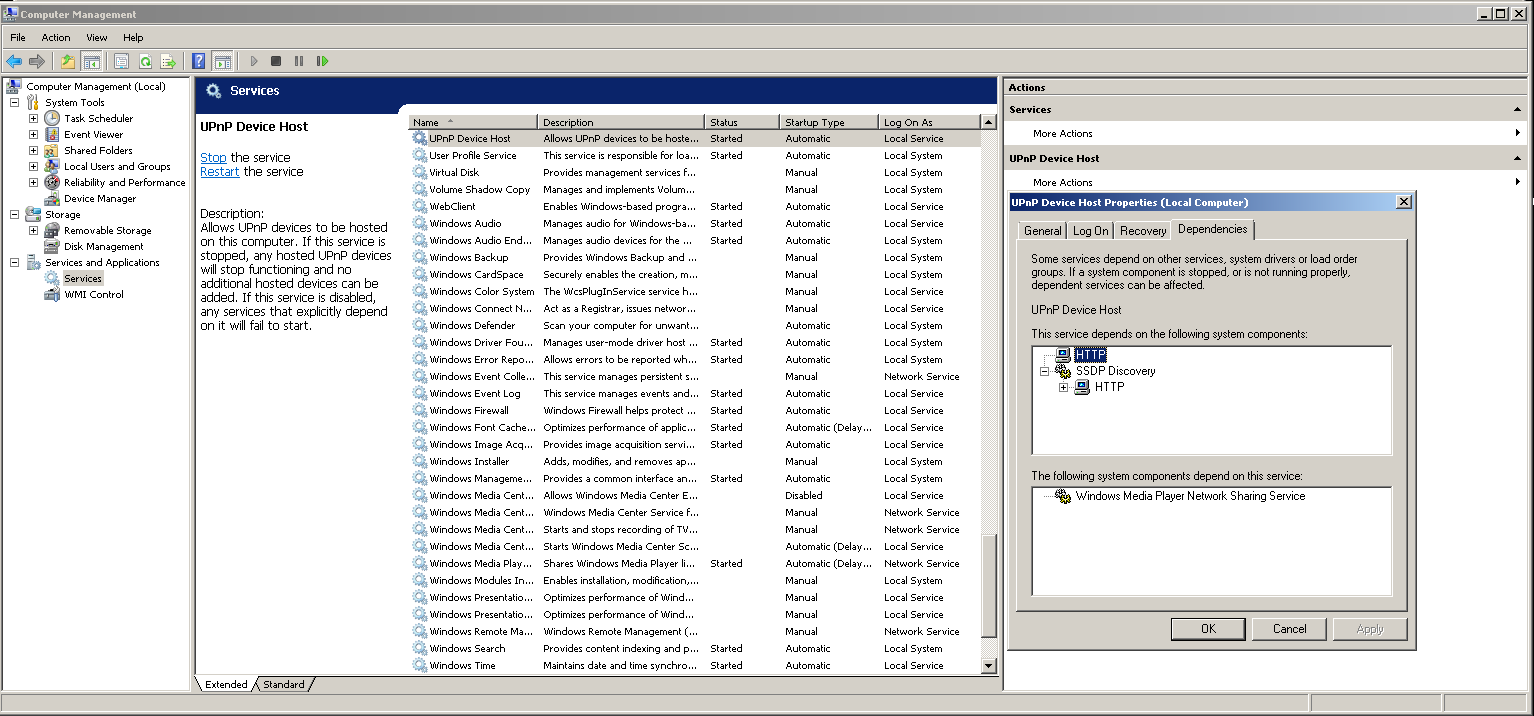Screen dimensions: 1534x716
Task: Open the Help menu
Action: pos(133,37)
